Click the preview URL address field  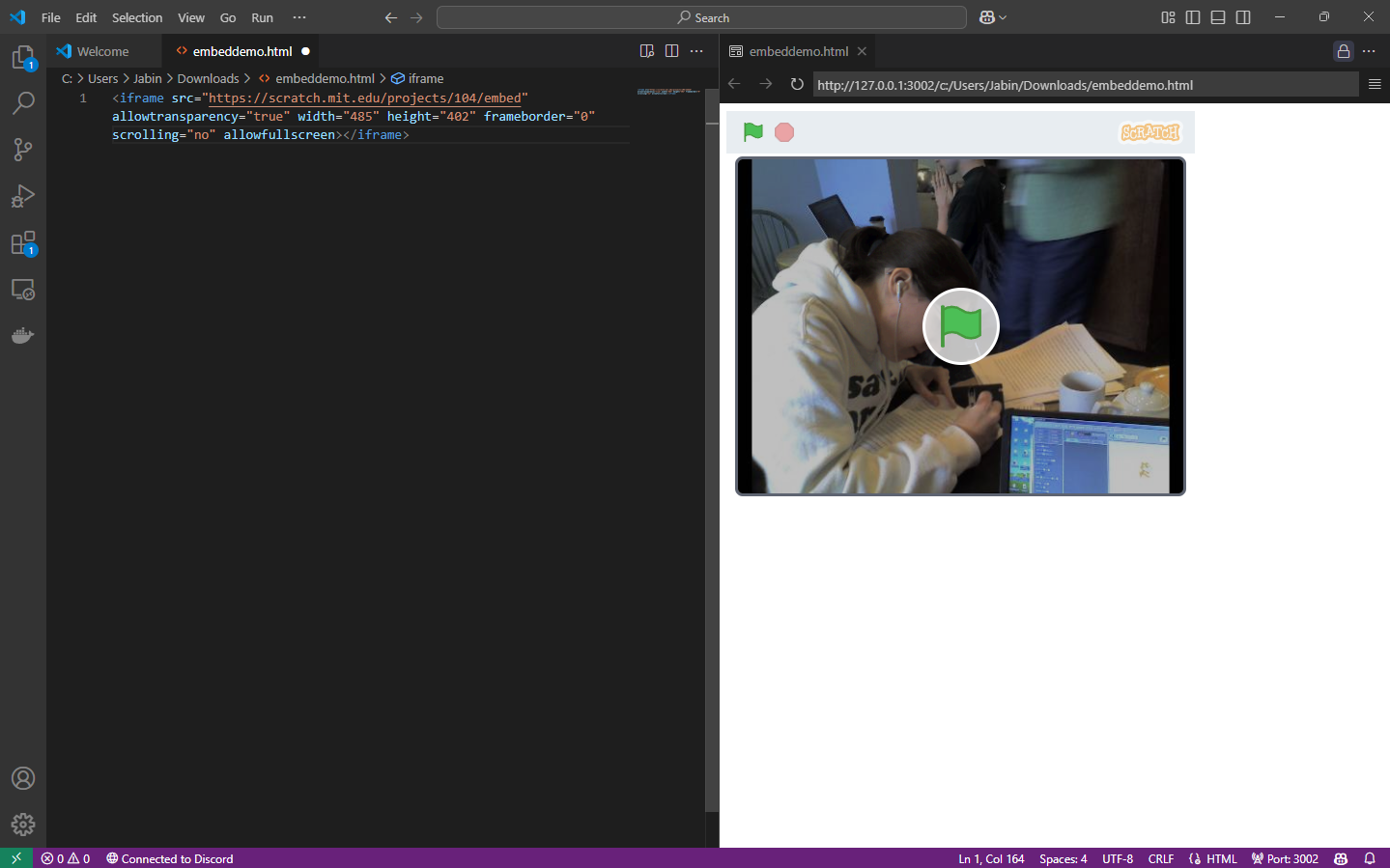1082,85
